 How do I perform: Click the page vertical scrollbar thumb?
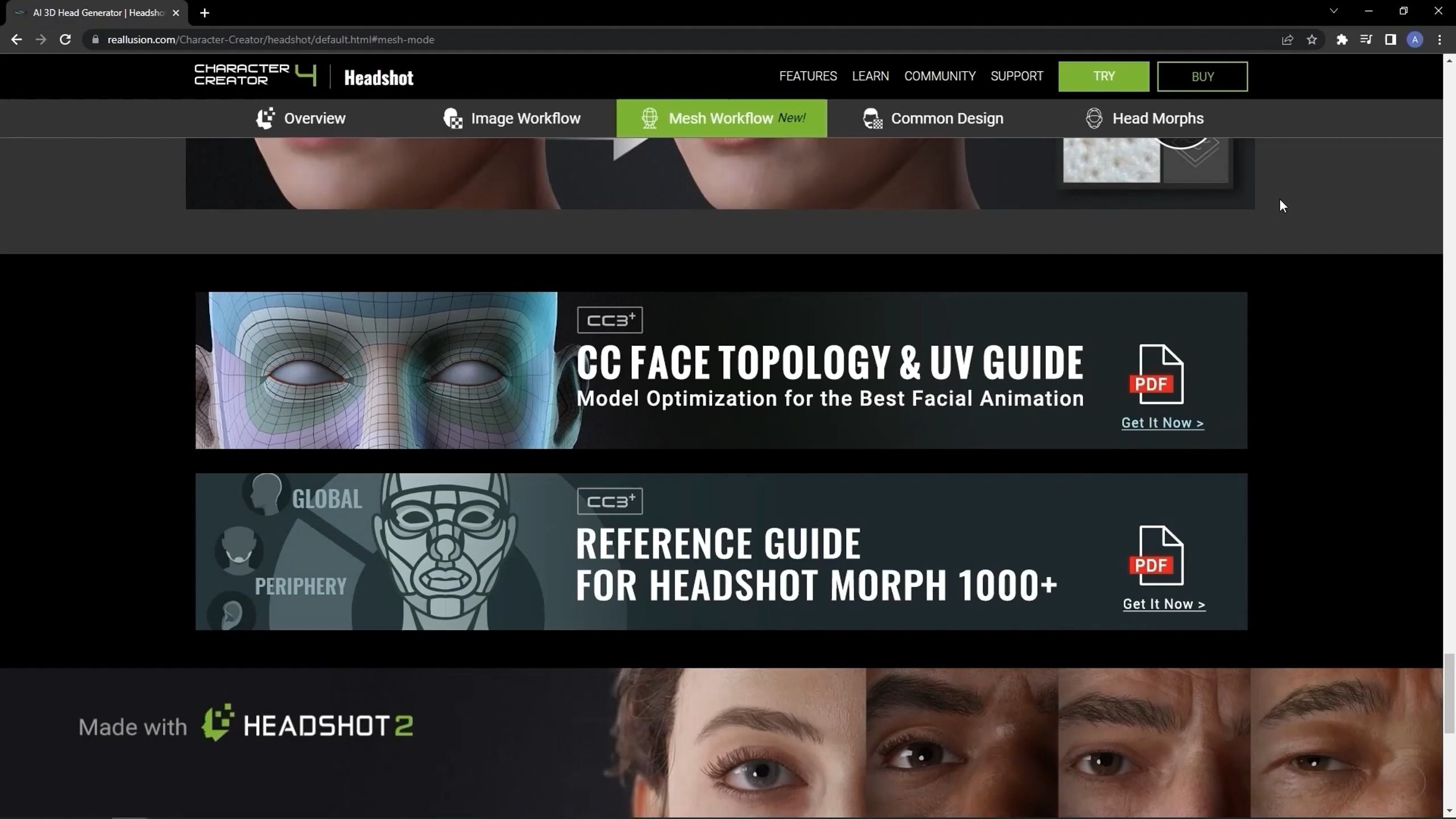coord(1449,693)
